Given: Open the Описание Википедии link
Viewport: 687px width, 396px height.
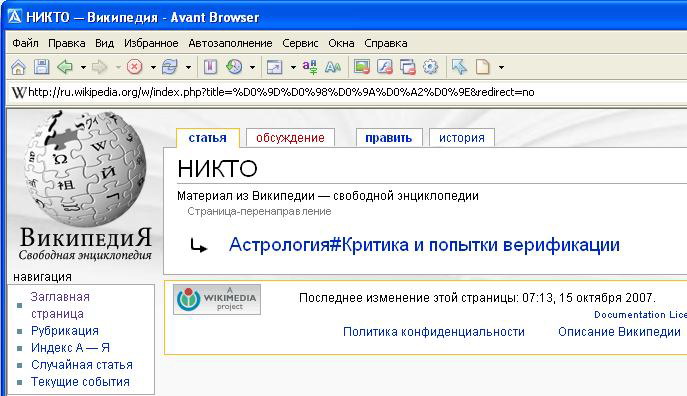Looking at the screenshot, I should coord(619,332).
